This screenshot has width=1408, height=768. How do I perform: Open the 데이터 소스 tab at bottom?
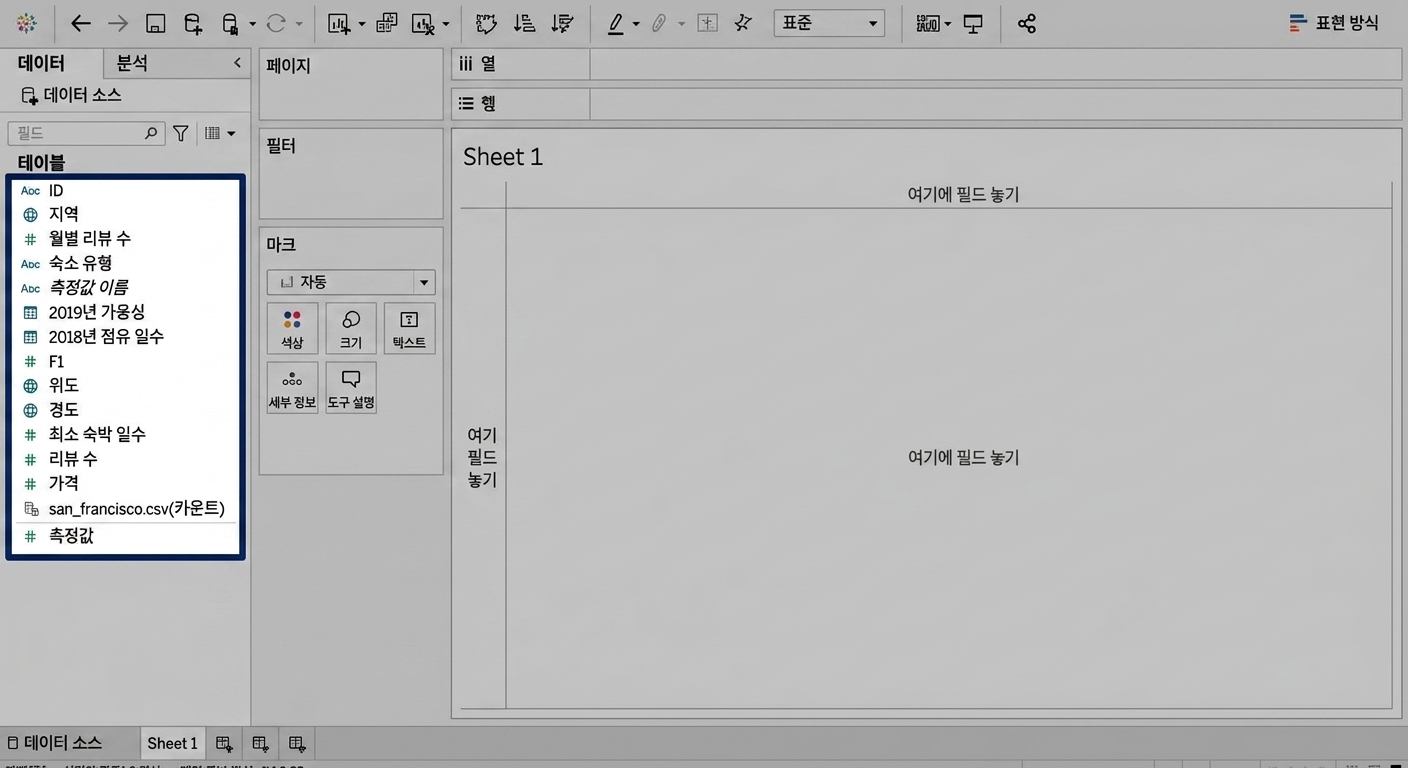click(54, 743)
